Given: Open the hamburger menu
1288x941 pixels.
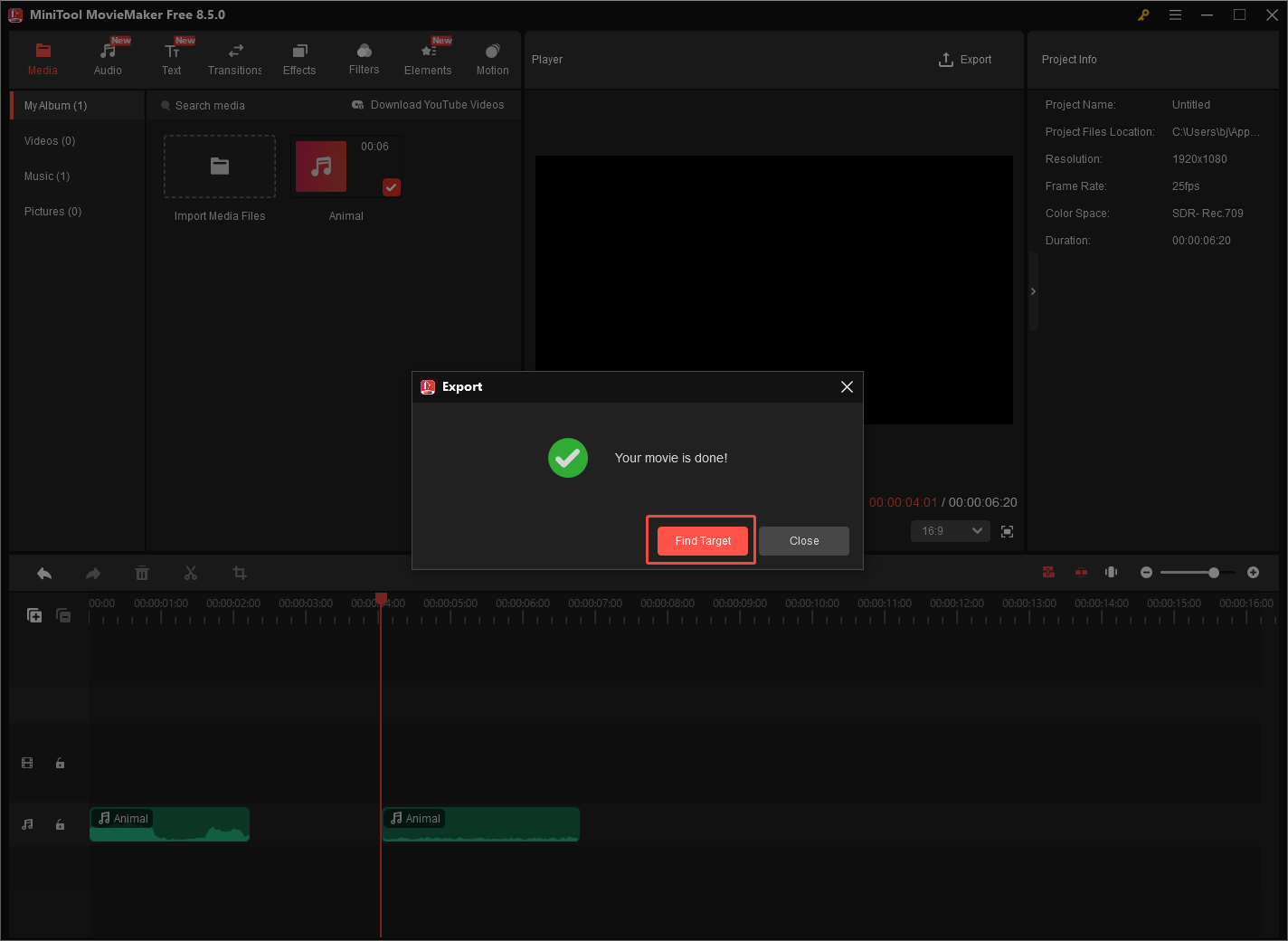Looking at the screenshot, I should (1175, 14).
